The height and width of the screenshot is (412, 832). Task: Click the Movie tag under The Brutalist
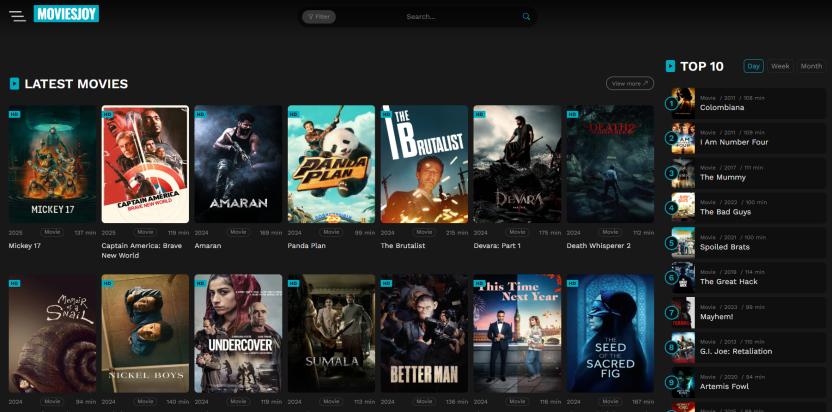(x=424, y=232)
